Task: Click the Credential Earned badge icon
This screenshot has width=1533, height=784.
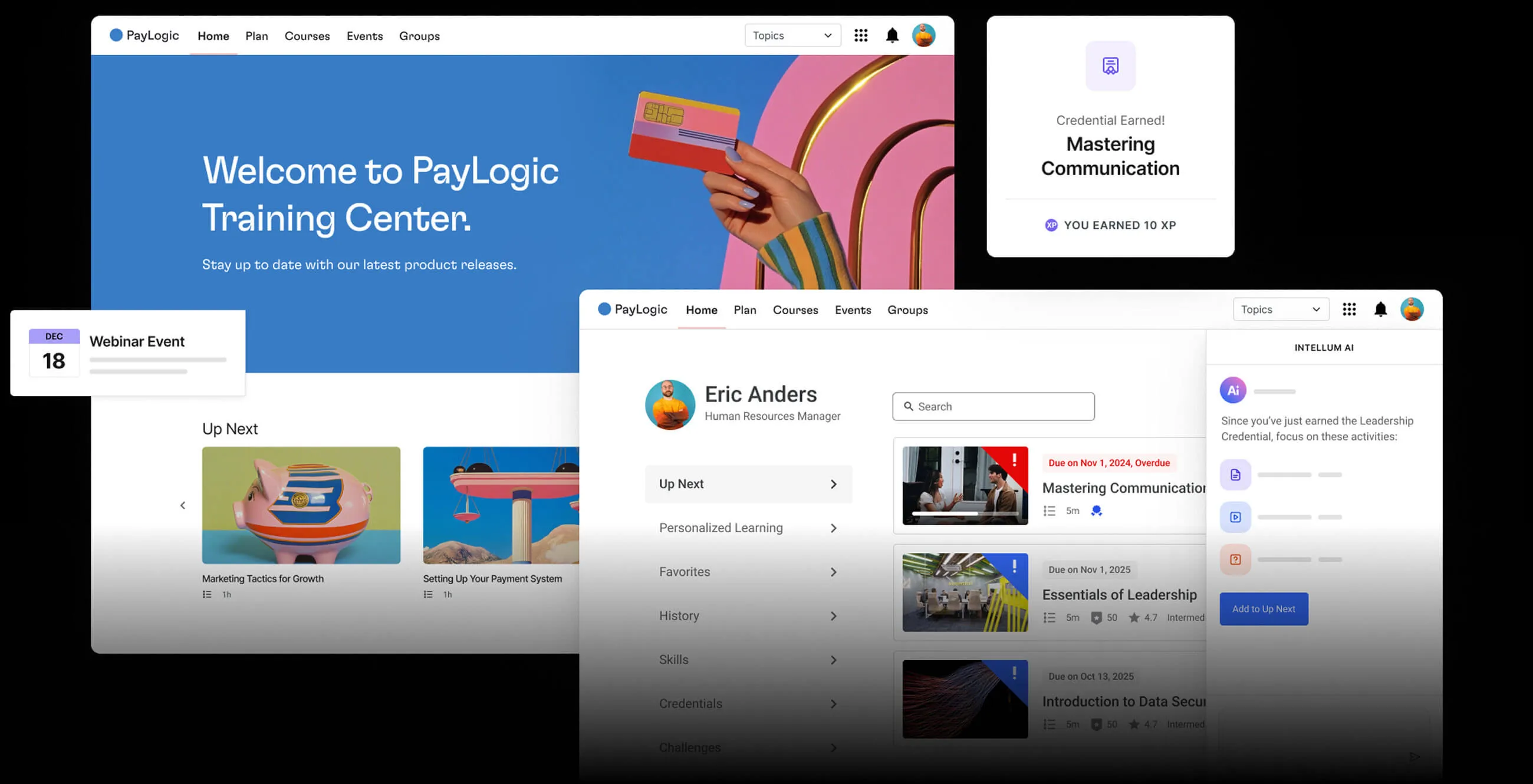Action: [1110, 65]
